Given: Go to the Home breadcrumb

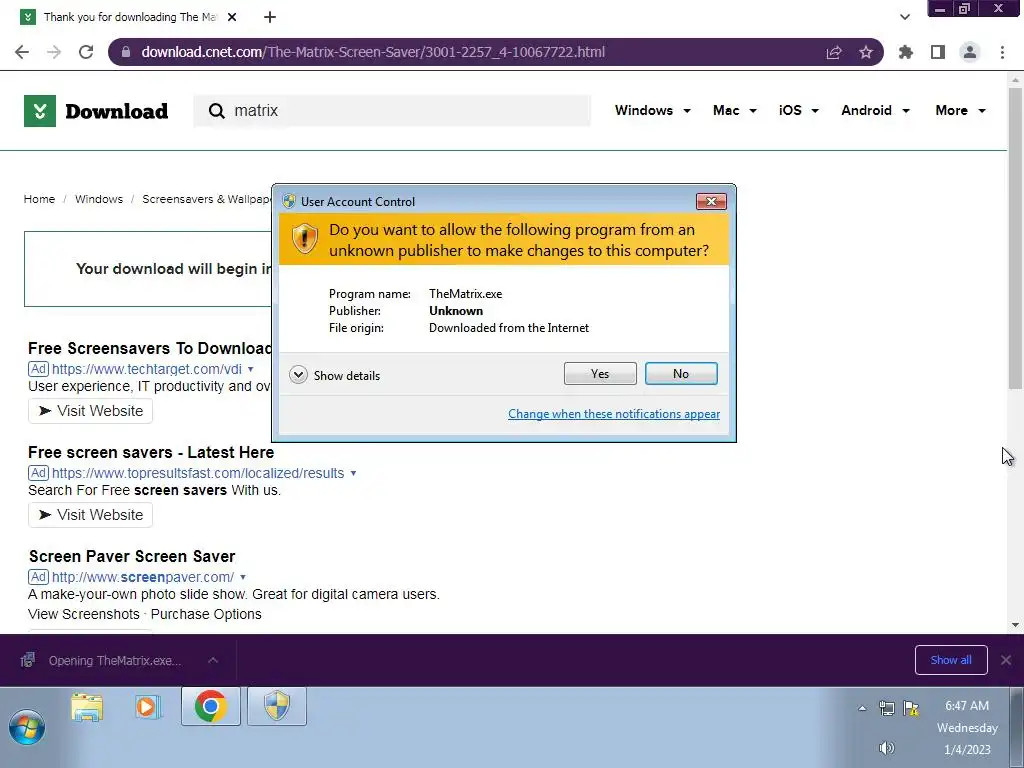Looking at the screenshot, I should [x=39, y=199].
